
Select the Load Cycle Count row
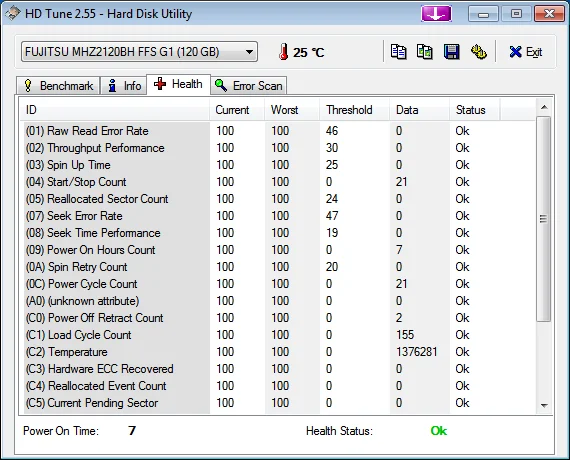[278, 335]
